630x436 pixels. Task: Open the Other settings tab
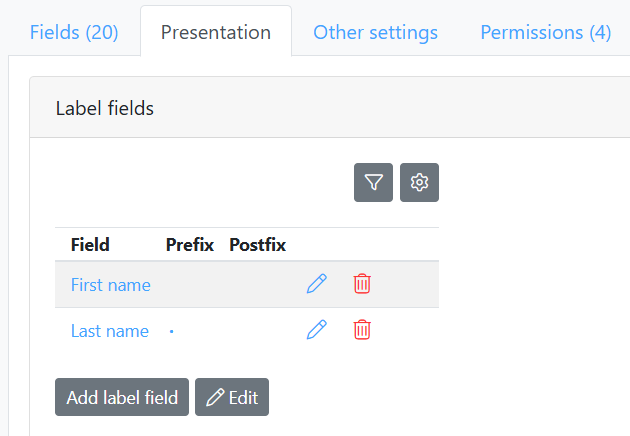tap(375, 32)
